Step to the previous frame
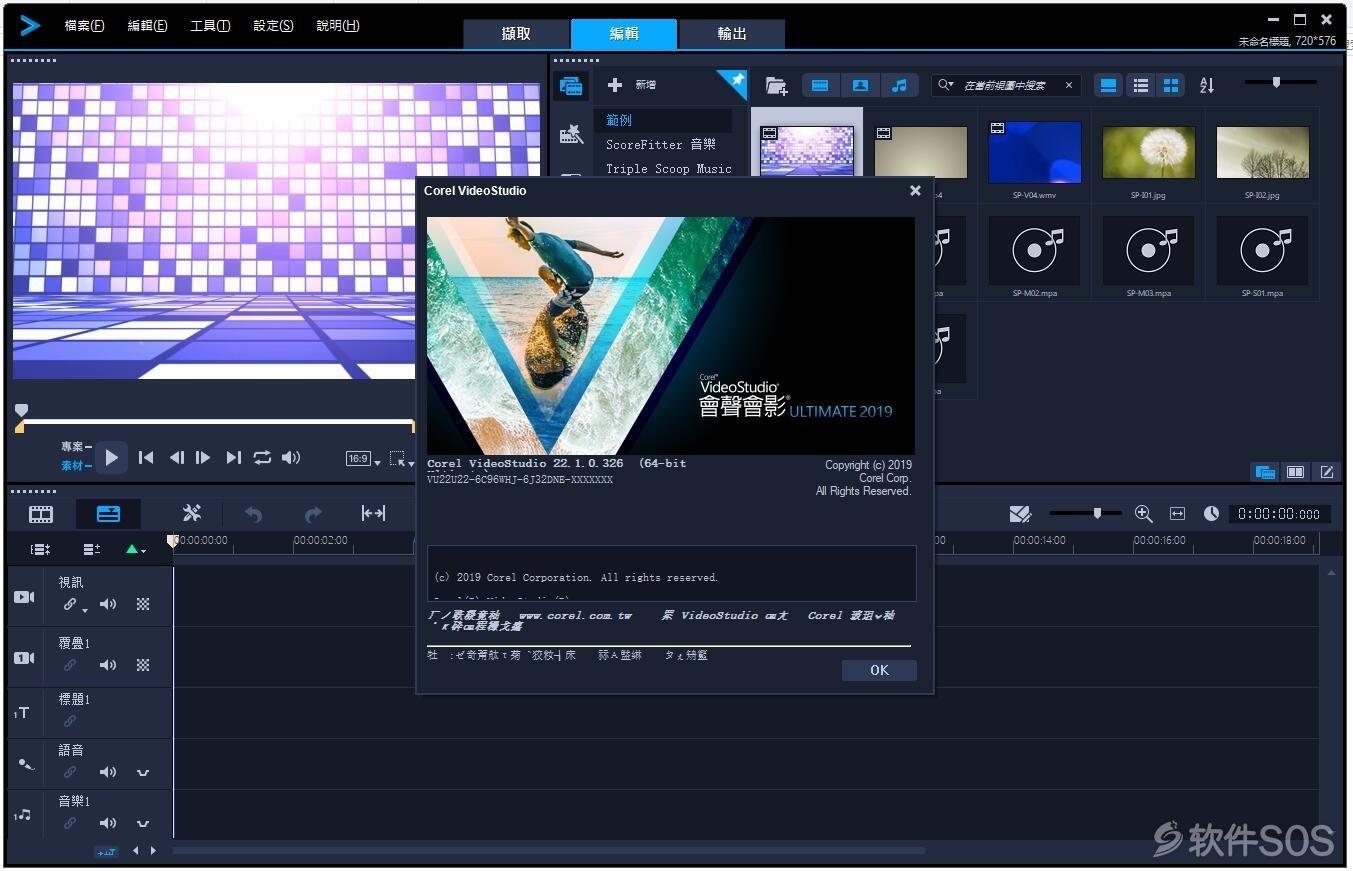Viewport: 1353px width, 871px height. [x=177, y=458]
